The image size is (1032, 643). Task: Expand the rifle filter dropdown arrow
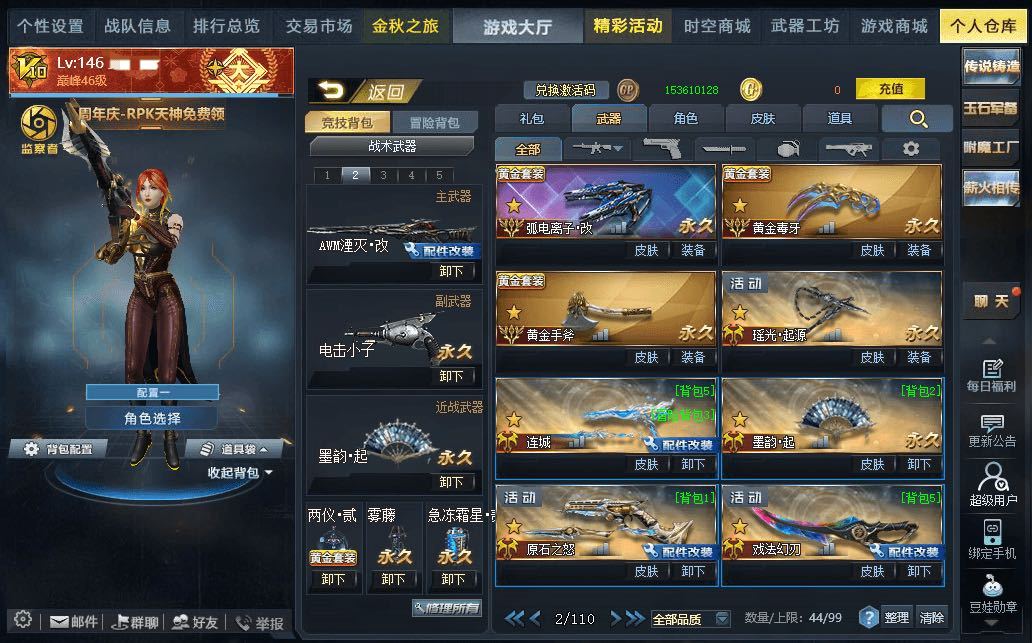[618, 149]
